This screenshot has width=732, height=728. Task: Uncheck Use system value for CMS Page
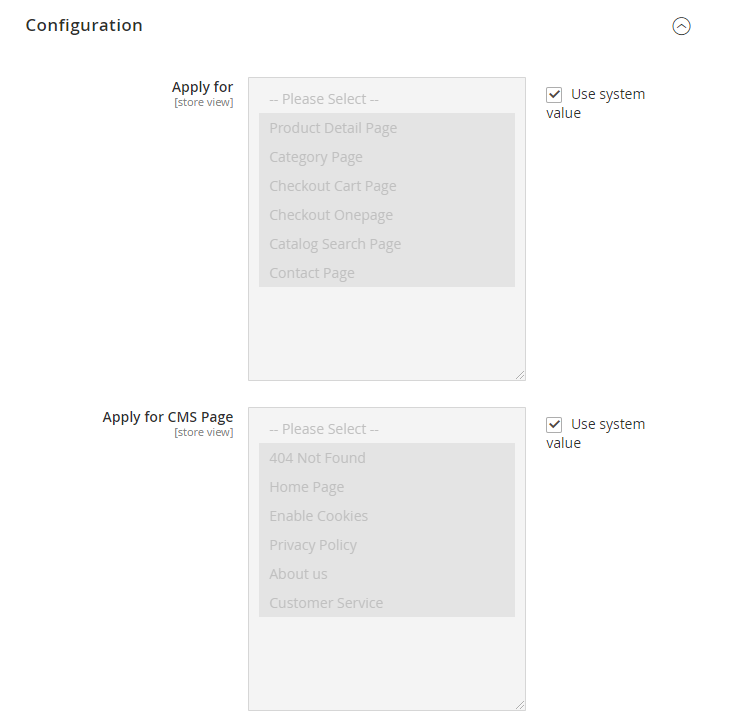coord(554,425)
